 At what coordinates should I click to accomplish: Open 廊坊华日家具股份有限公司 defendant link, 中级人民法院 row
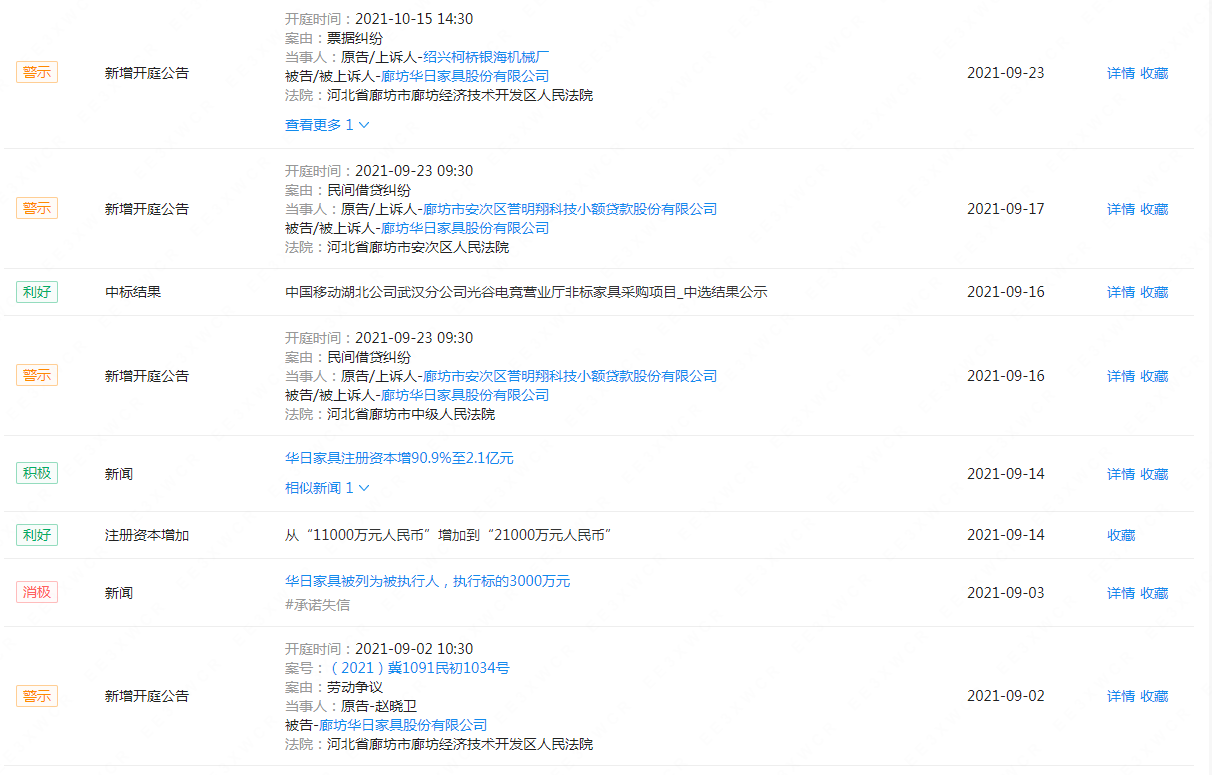click(465, 395)
